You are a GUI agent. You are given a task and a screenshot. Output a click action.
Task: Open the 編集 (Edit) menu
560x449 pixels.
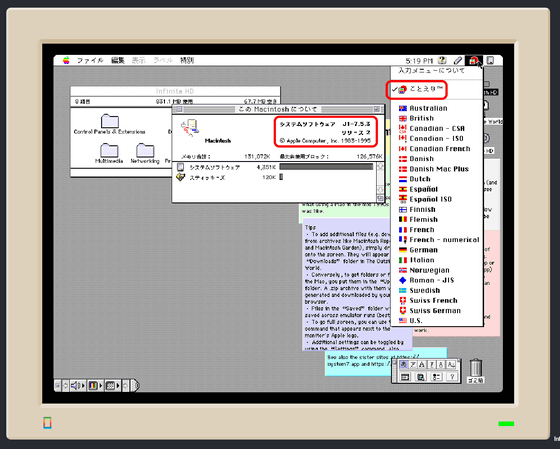[x=118, y=60]
